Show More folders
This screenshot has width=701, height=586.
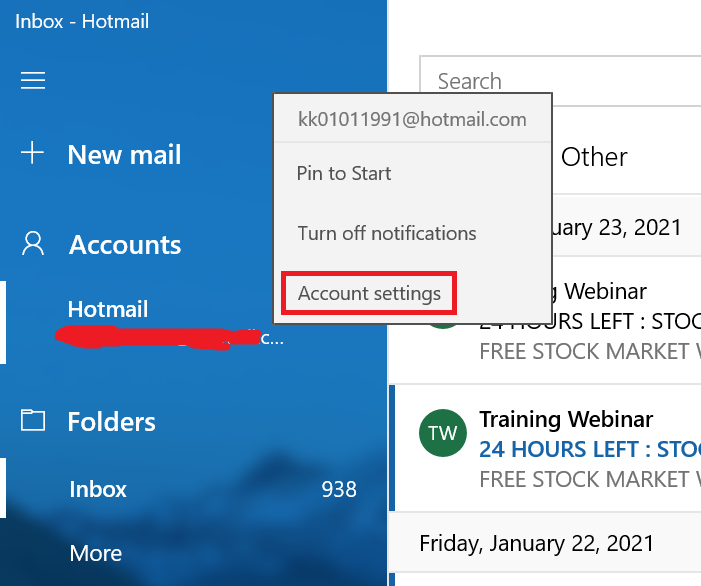(96, 553)
